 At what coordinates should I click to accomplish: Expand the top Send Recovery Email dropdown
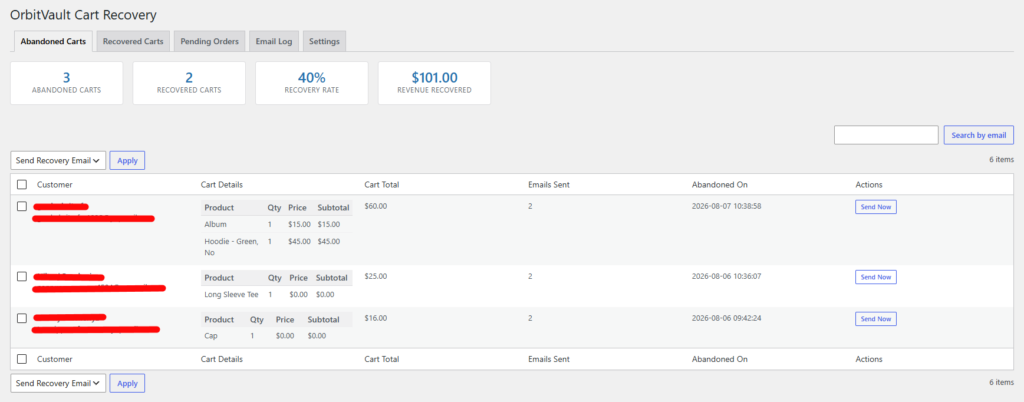(x=58, y=160)
